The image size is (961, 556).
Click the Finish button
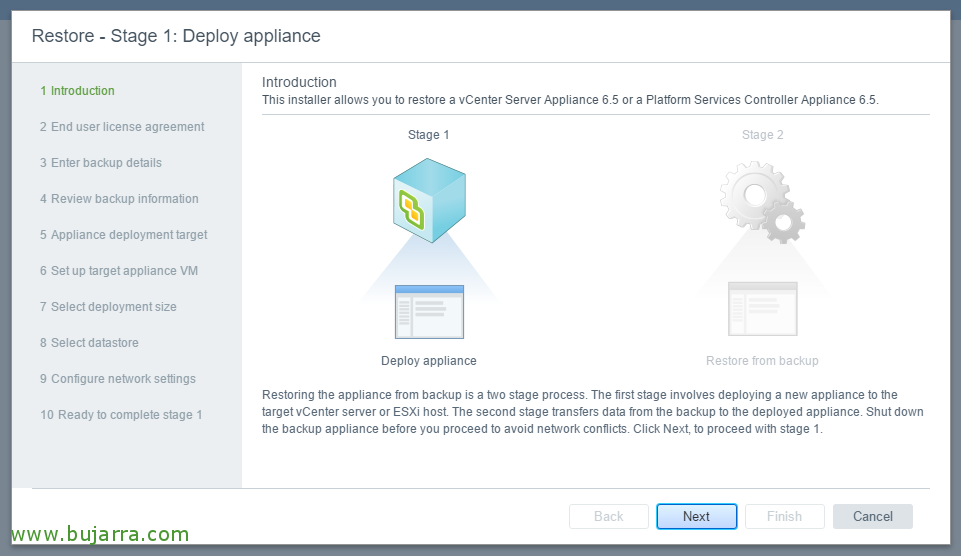[784, 517]
